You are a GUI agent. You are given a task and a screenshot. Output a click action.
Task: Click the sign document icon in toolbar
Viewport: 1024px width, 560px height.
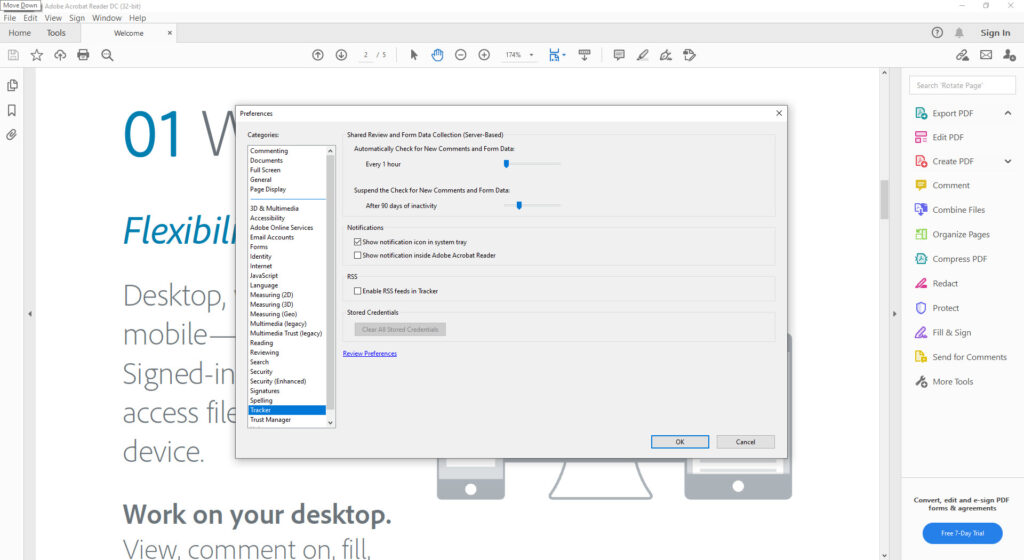point(665,55)
